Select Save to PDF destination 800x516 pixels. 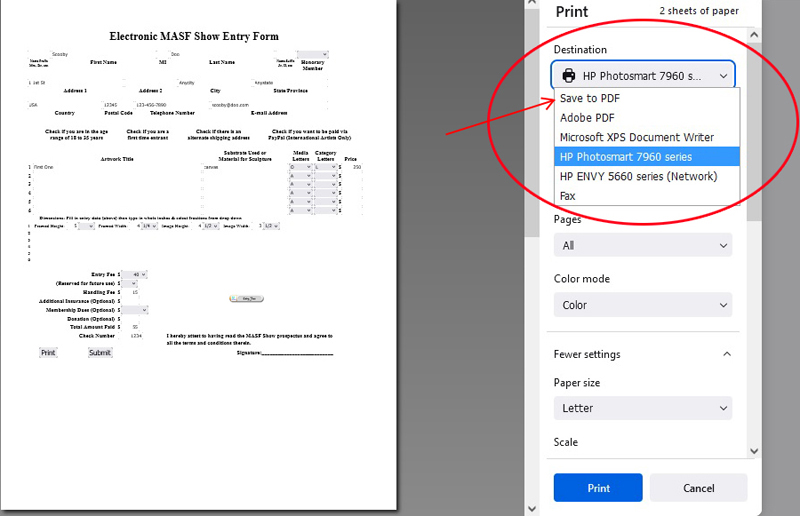pos(592,98)
